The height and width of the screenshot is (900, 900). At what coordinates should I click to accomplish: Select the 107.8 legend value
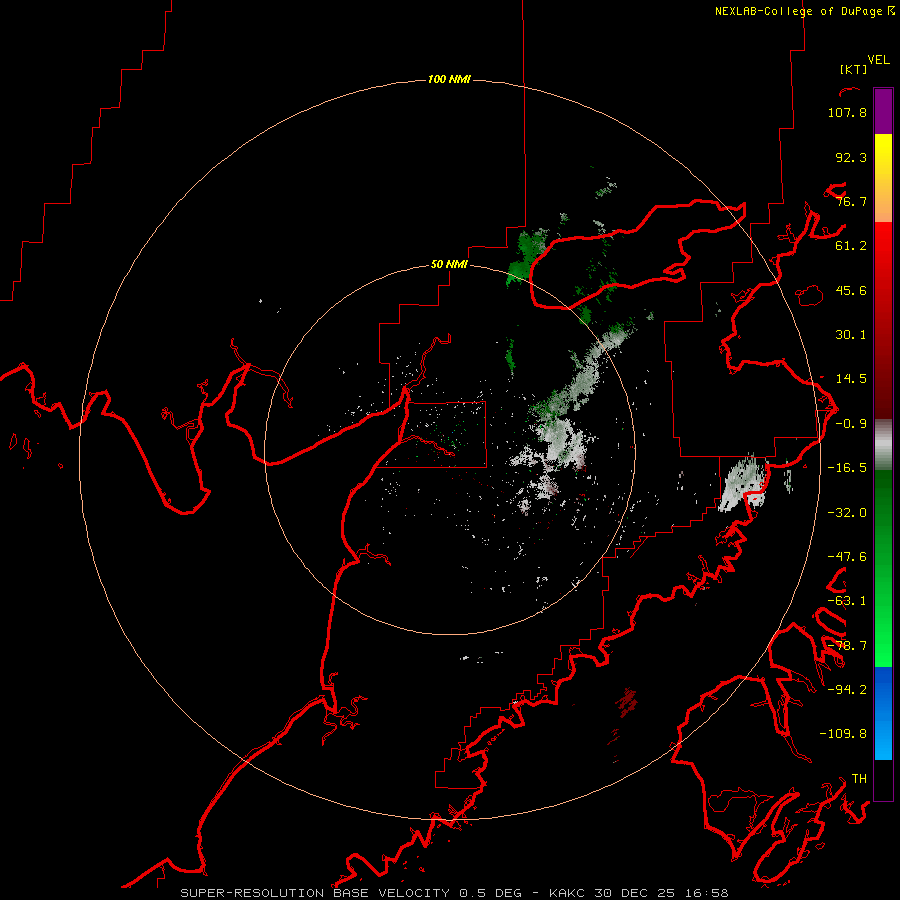[847, 112]
